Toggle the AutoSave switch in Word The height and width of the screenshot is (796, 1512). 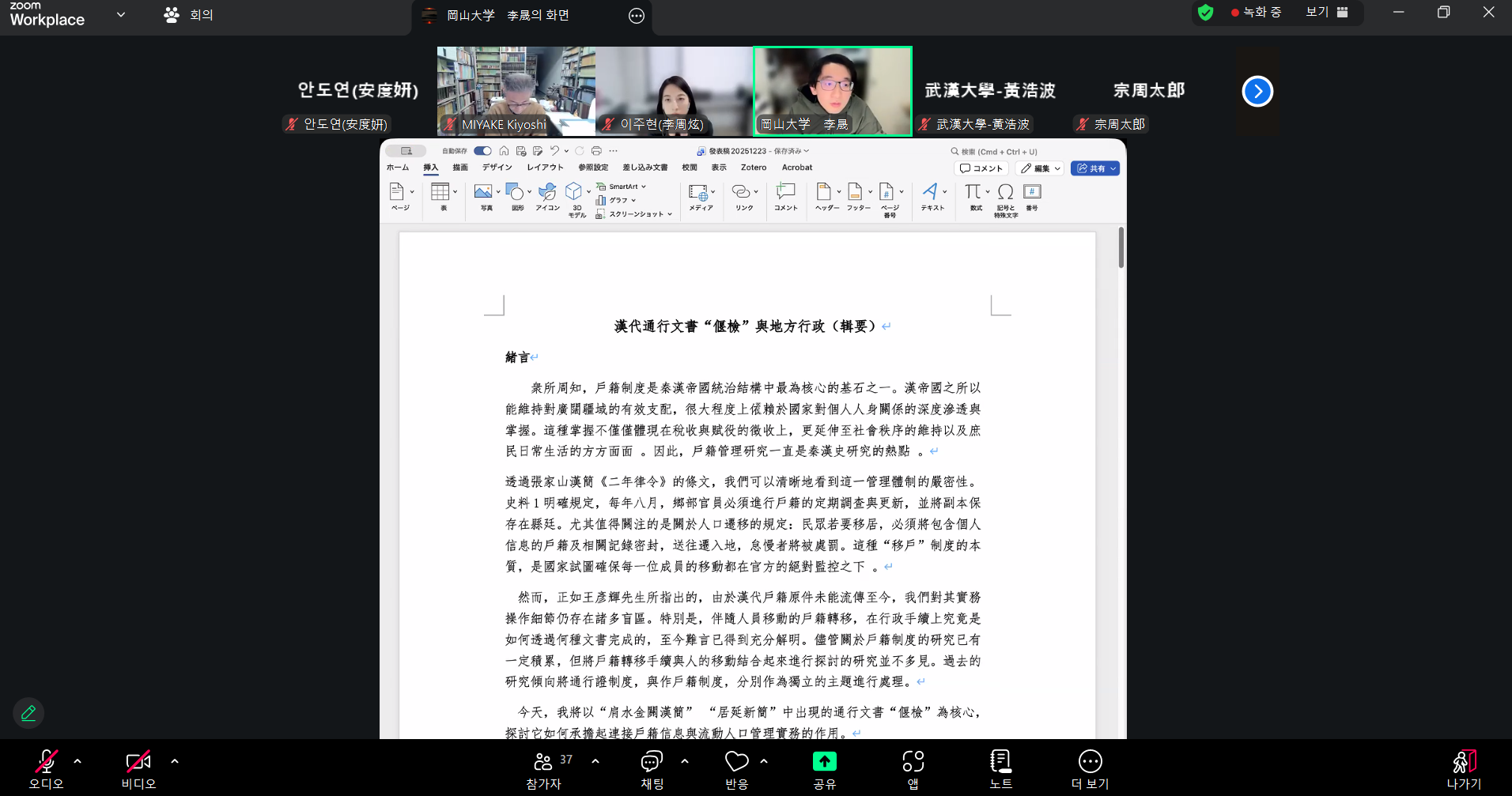coord(482,151)
